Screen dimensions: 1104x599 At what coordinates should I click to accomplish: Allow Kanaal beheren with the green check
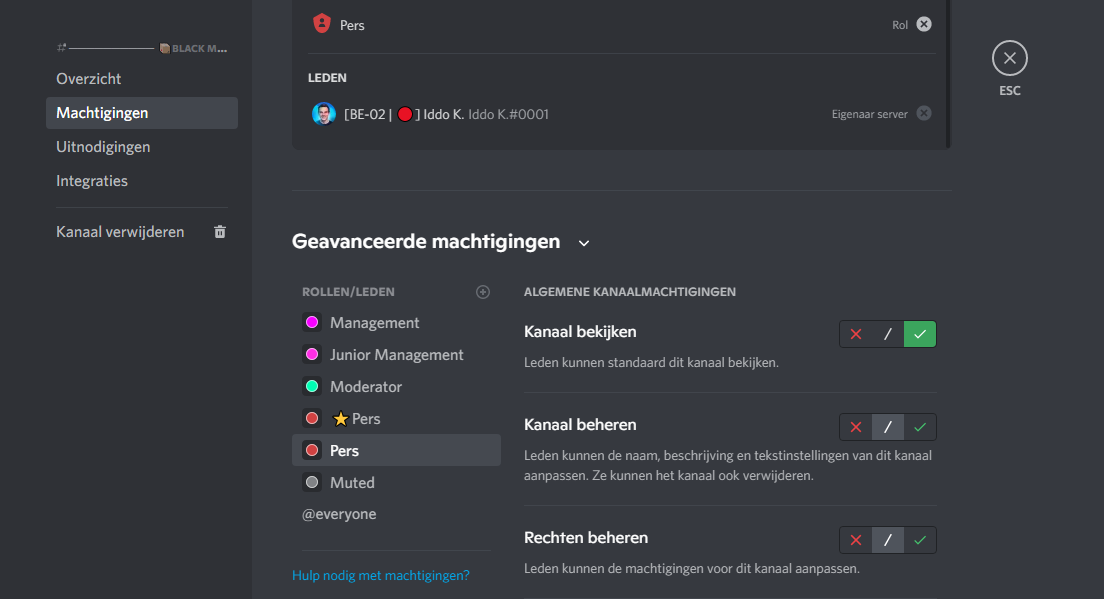(920, 427)
